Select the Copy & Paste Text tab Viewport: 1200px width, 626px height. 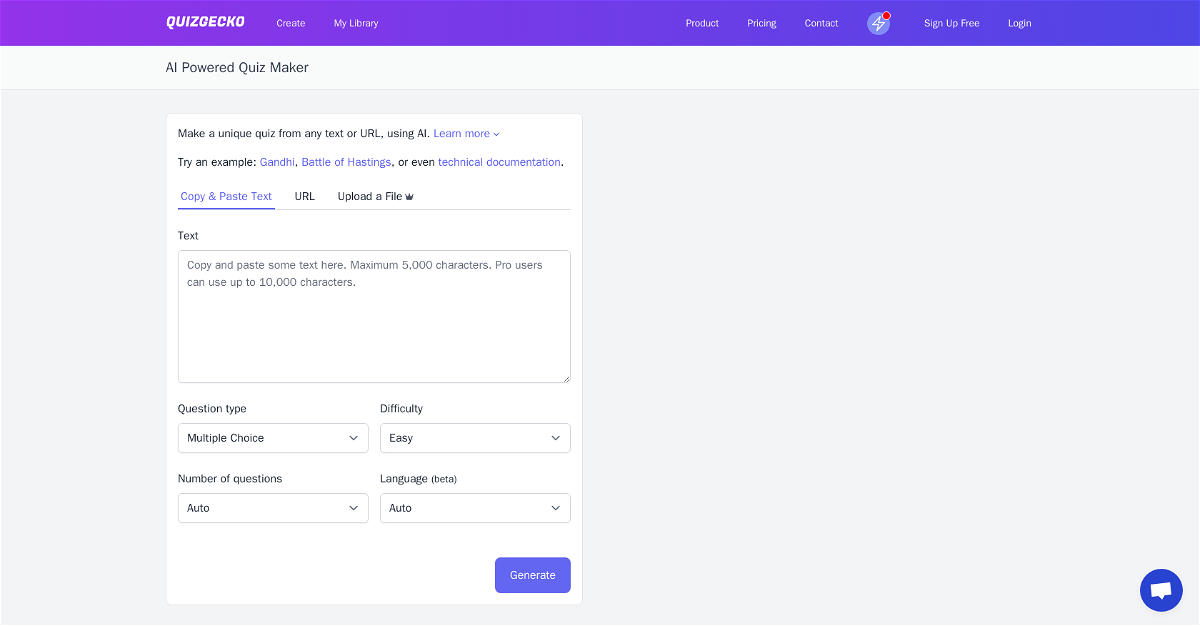[226, 196]
